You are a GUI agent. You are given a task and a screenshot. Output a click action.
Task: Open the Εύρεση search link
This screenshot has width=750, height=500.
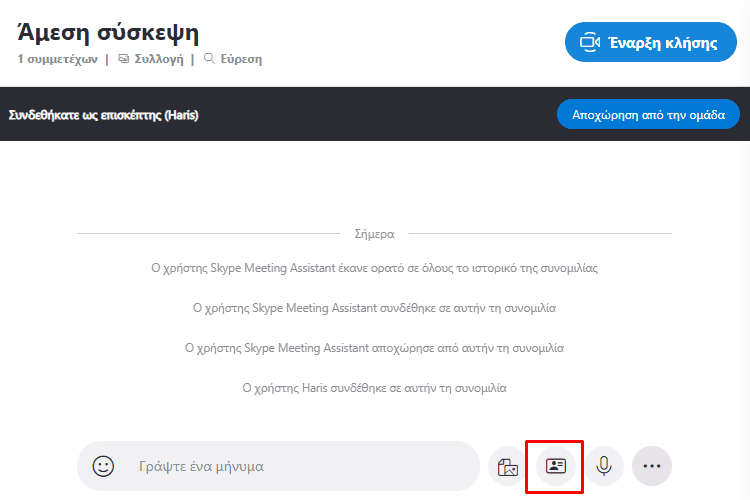(x=241, y=59)
